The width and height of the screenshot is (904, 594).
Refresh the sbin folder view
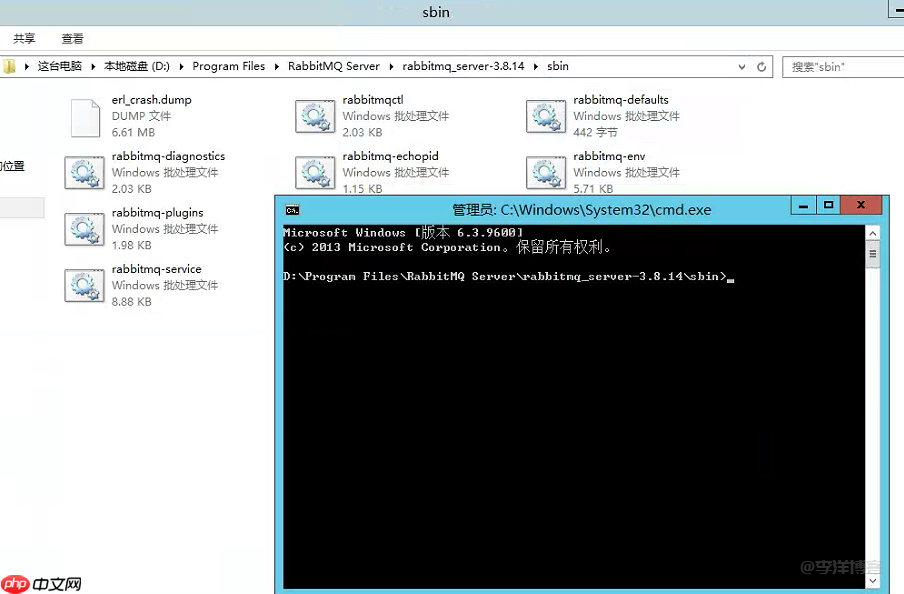[x=761, y=66]
